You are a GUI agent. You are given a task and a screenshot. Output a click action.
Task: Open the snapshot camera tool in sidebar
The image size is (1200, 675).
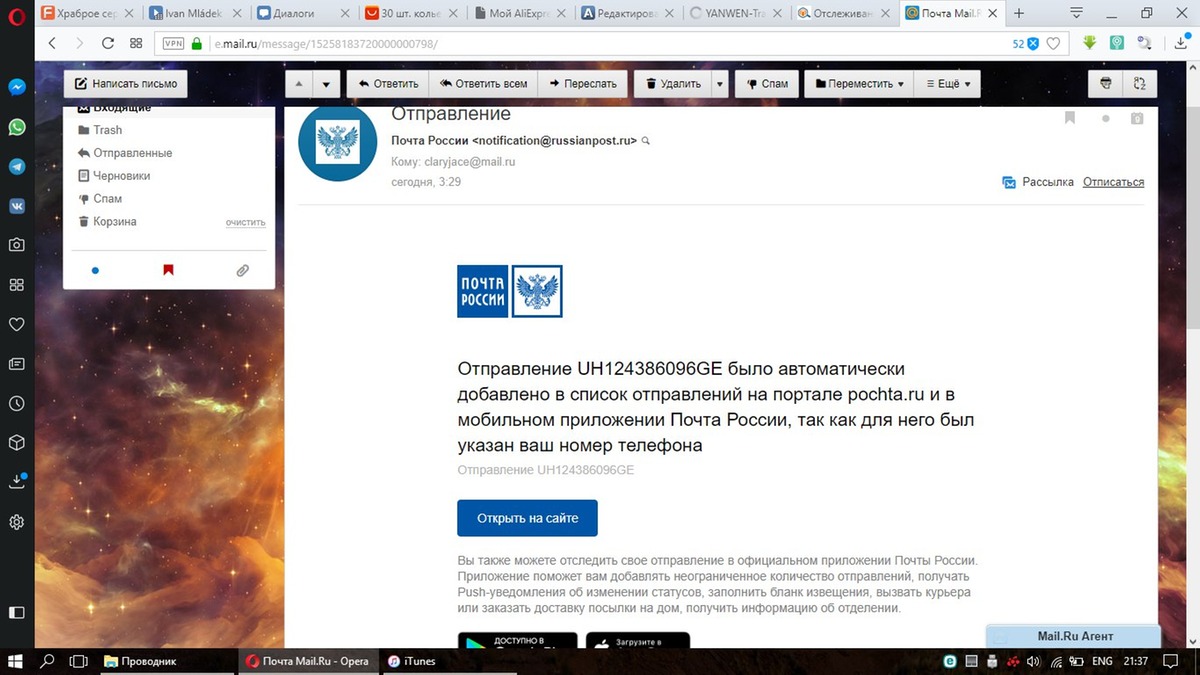[17, 245]
